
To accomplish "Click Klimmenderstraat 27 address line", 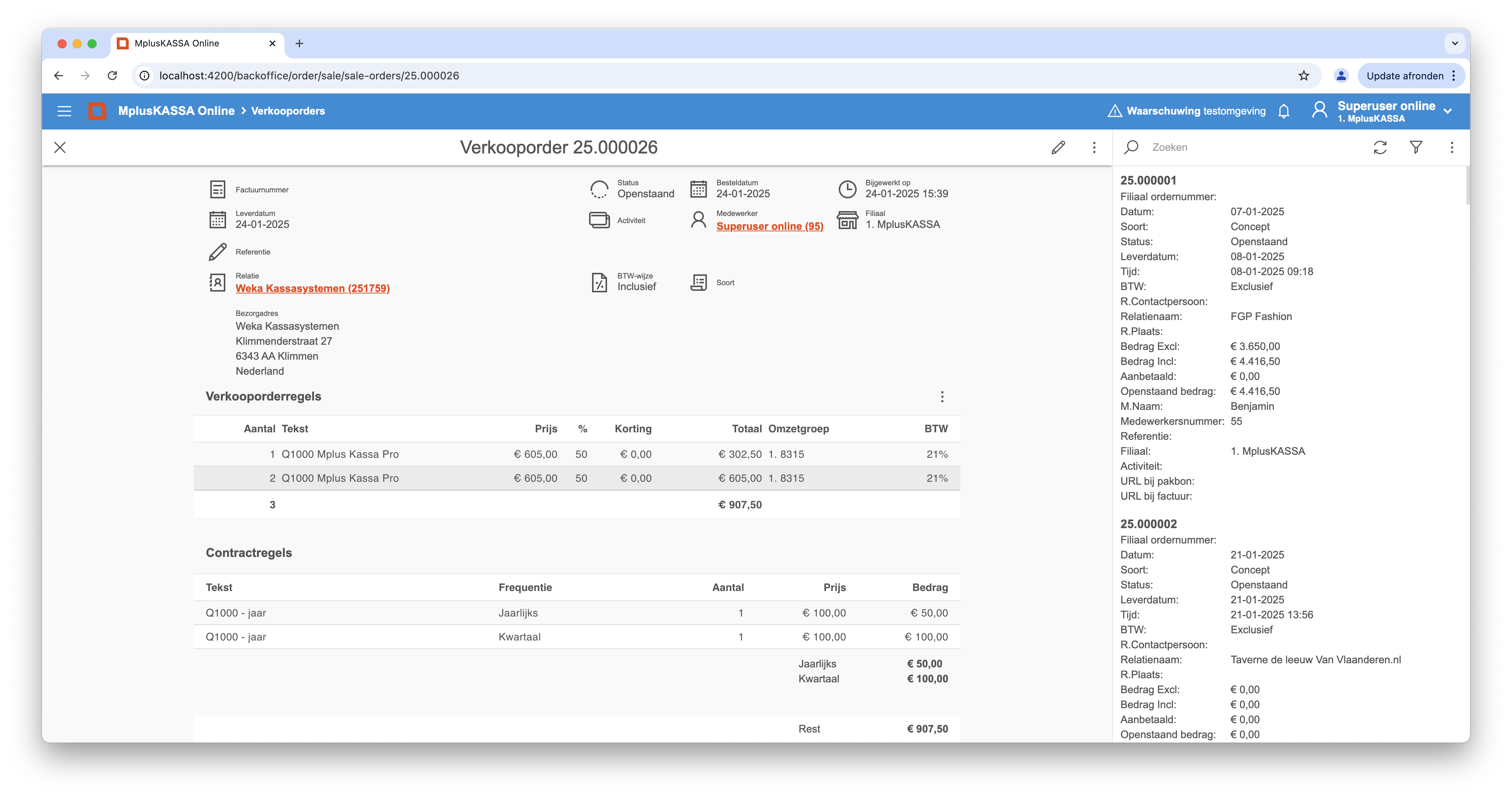I will [284, 341].
